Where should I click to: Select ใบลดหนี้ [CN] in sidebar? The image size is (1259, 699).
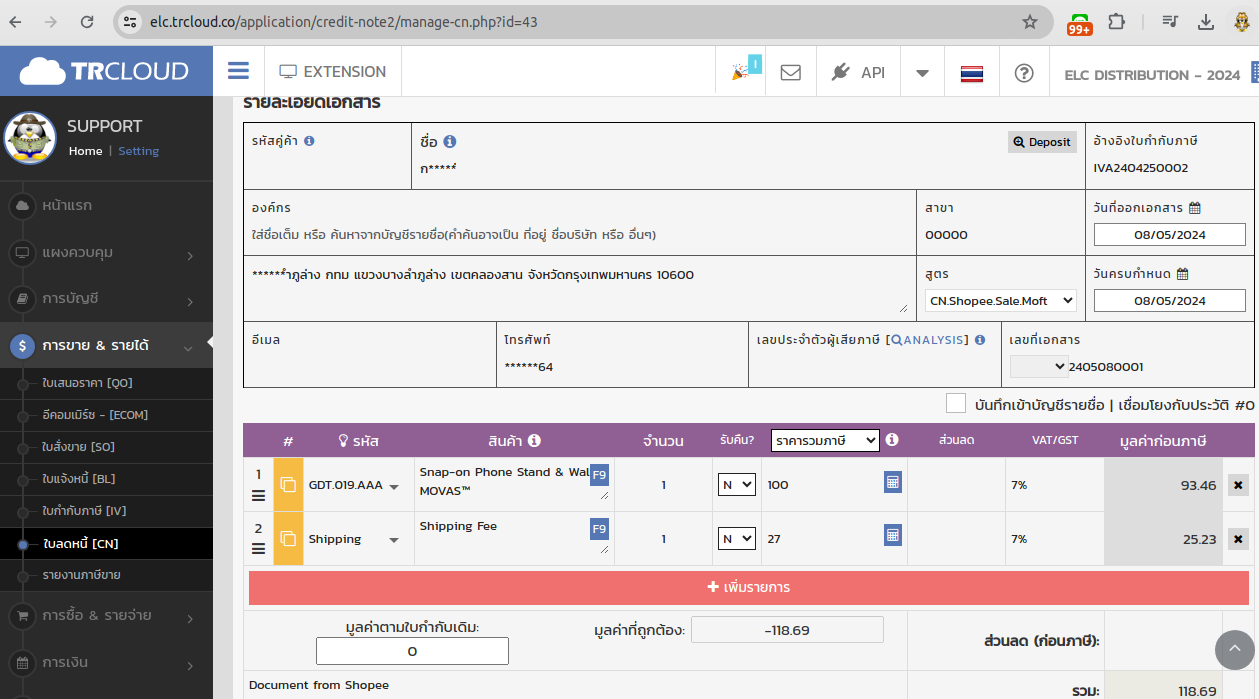(81, 544)
